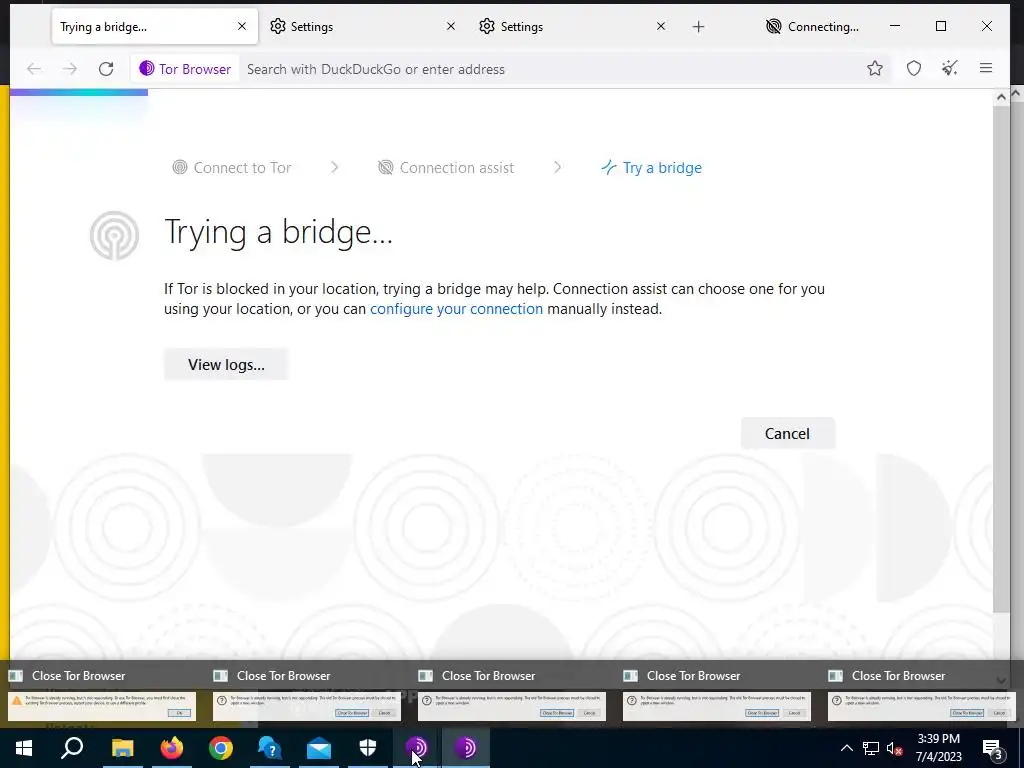Close the Trying a bridge tab
Screen dimensions: 1024x768
(x=242, y=26)
